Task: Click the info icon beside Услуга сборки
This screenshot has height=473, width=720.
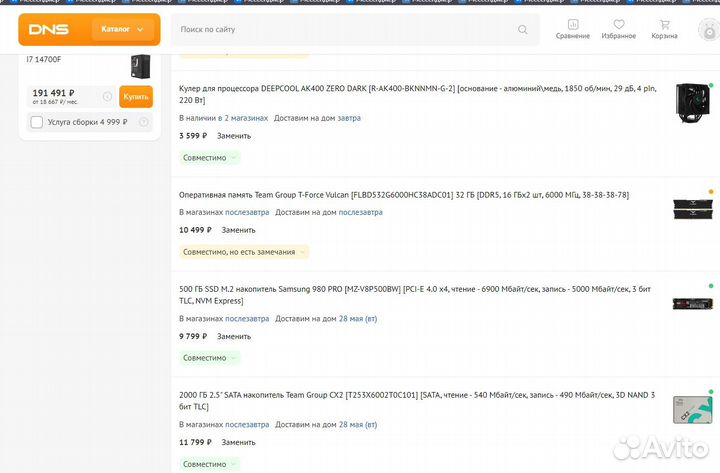Action: pos(143,122)
